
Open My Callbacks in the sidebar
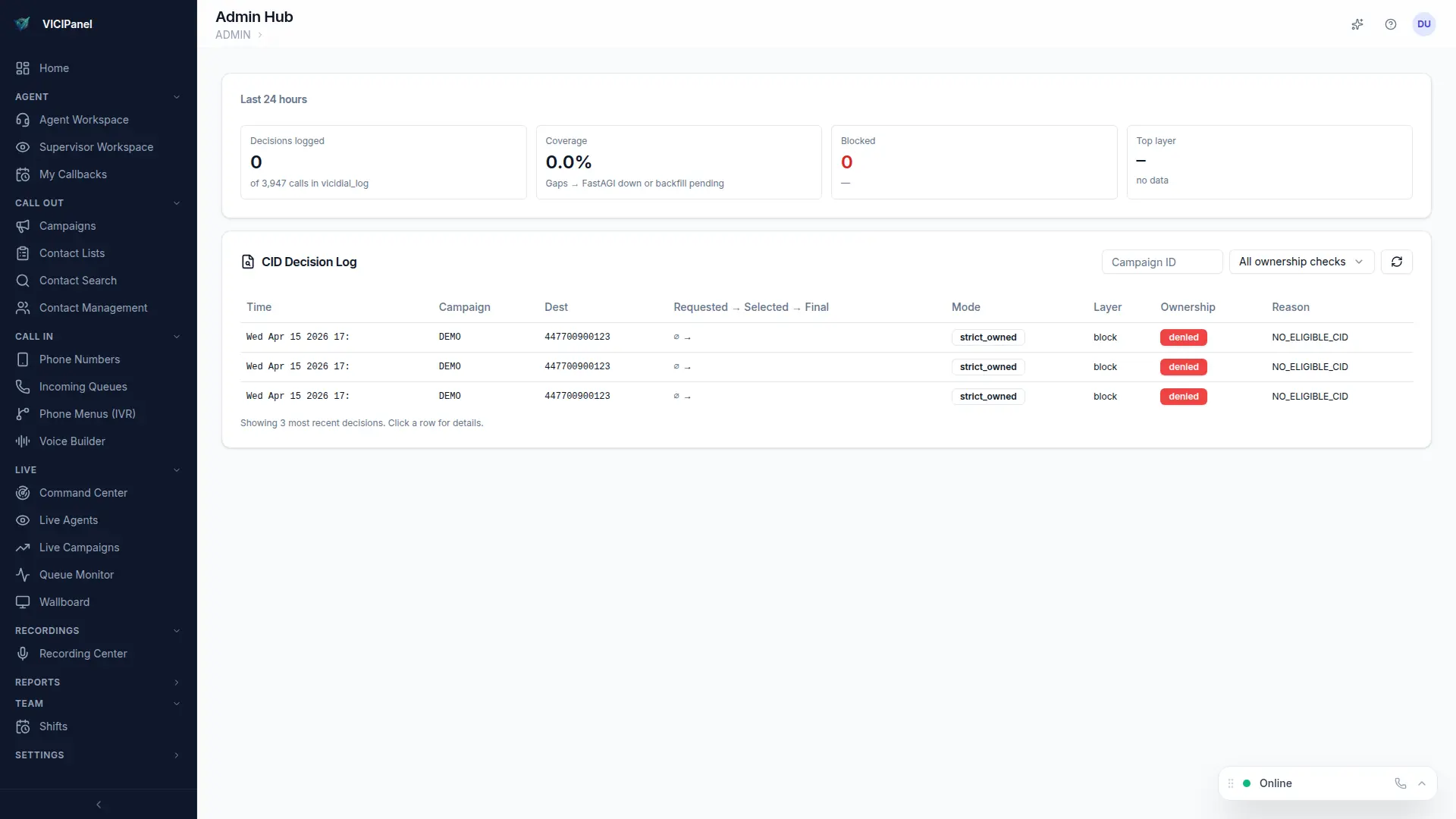click(73, 174)
